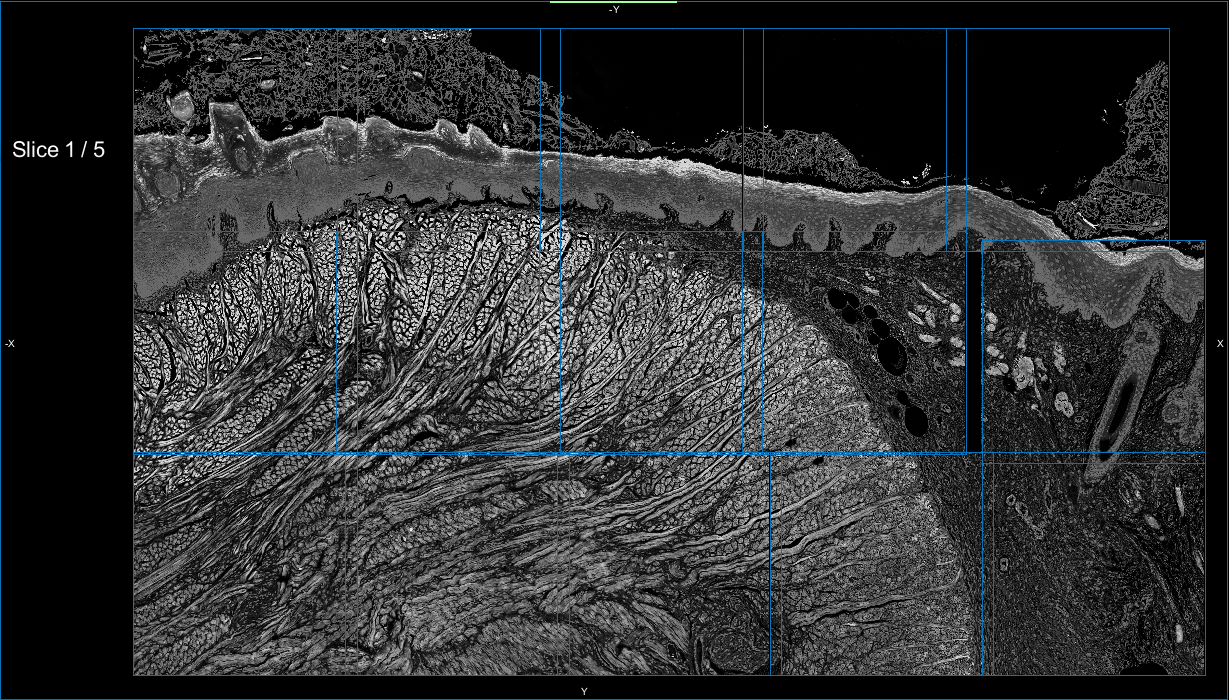Click the X axis label on right edge

[x=1220, y=344]
